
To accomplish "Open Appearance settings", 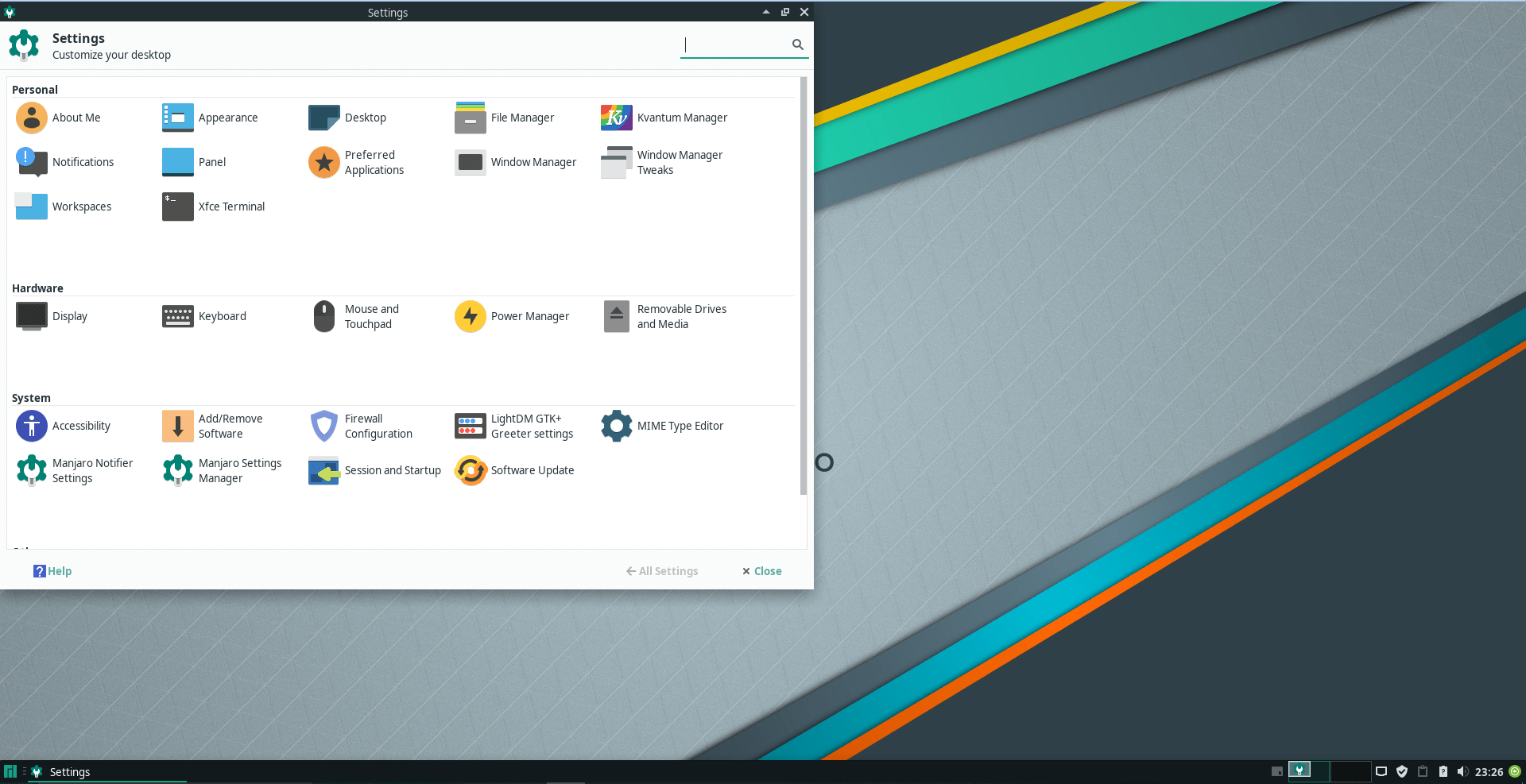I will pyautogui.click(x=210, y=118).
